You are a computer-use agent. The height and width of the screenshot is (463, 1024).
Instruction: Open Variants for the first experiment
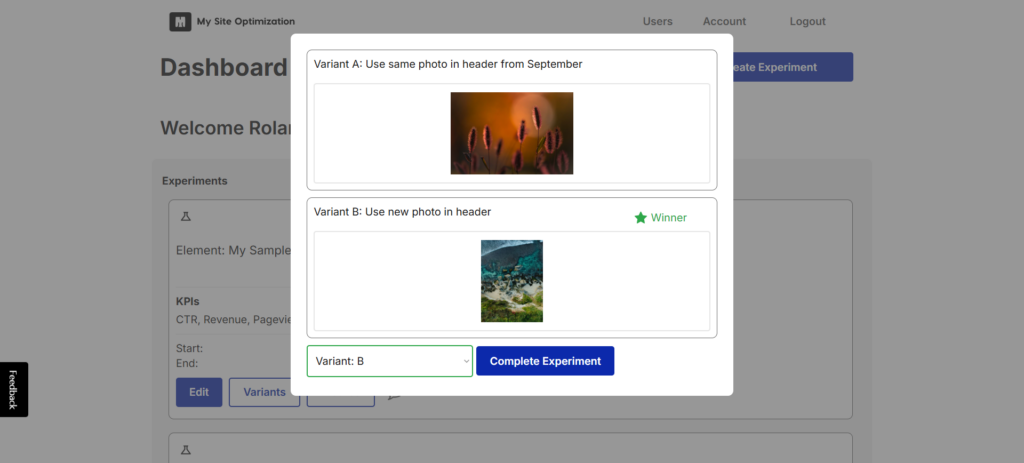(x=264, y=392)
